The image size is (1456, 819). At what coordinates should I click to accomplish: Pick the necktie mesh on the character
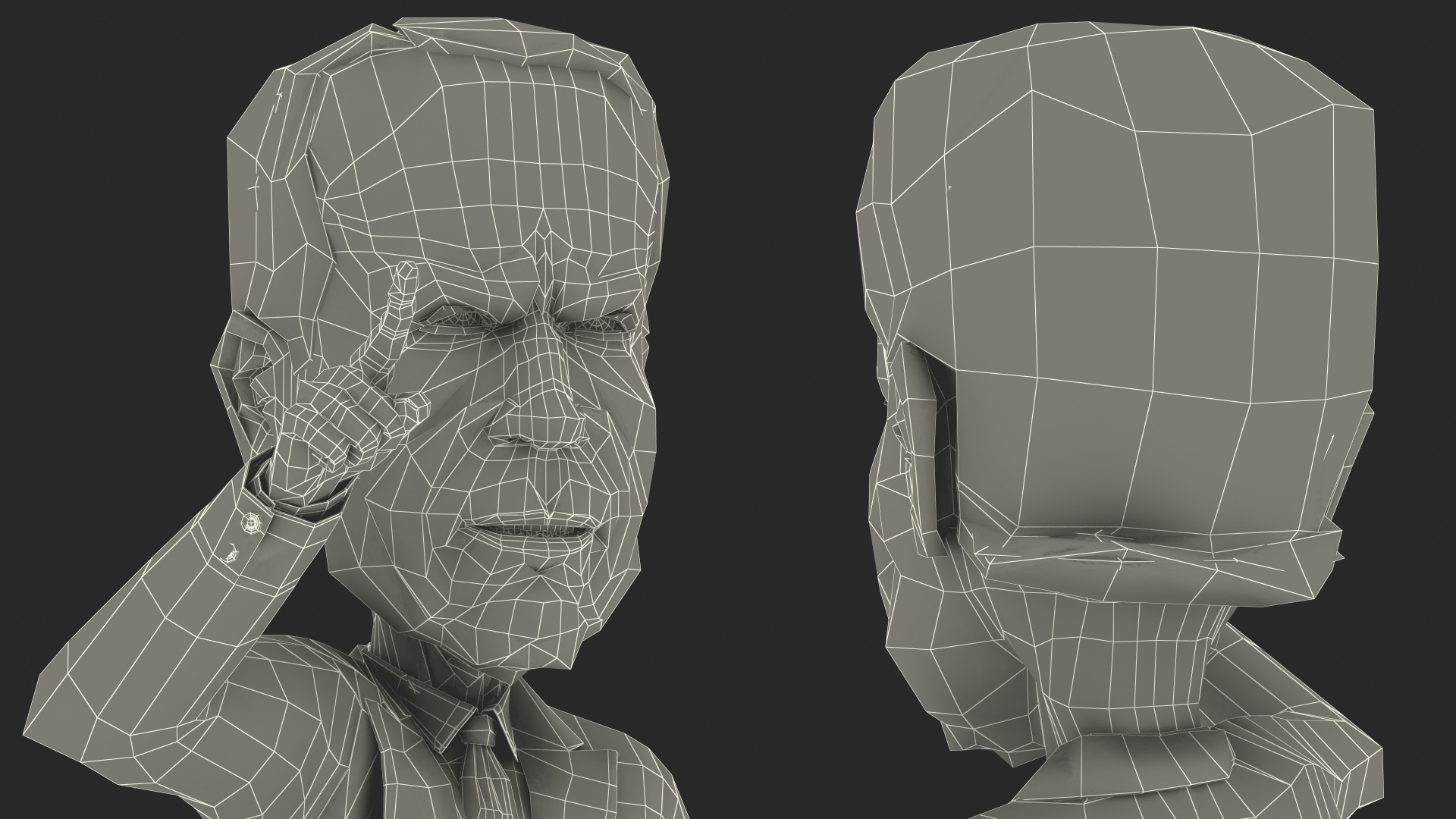click(485, 766)
